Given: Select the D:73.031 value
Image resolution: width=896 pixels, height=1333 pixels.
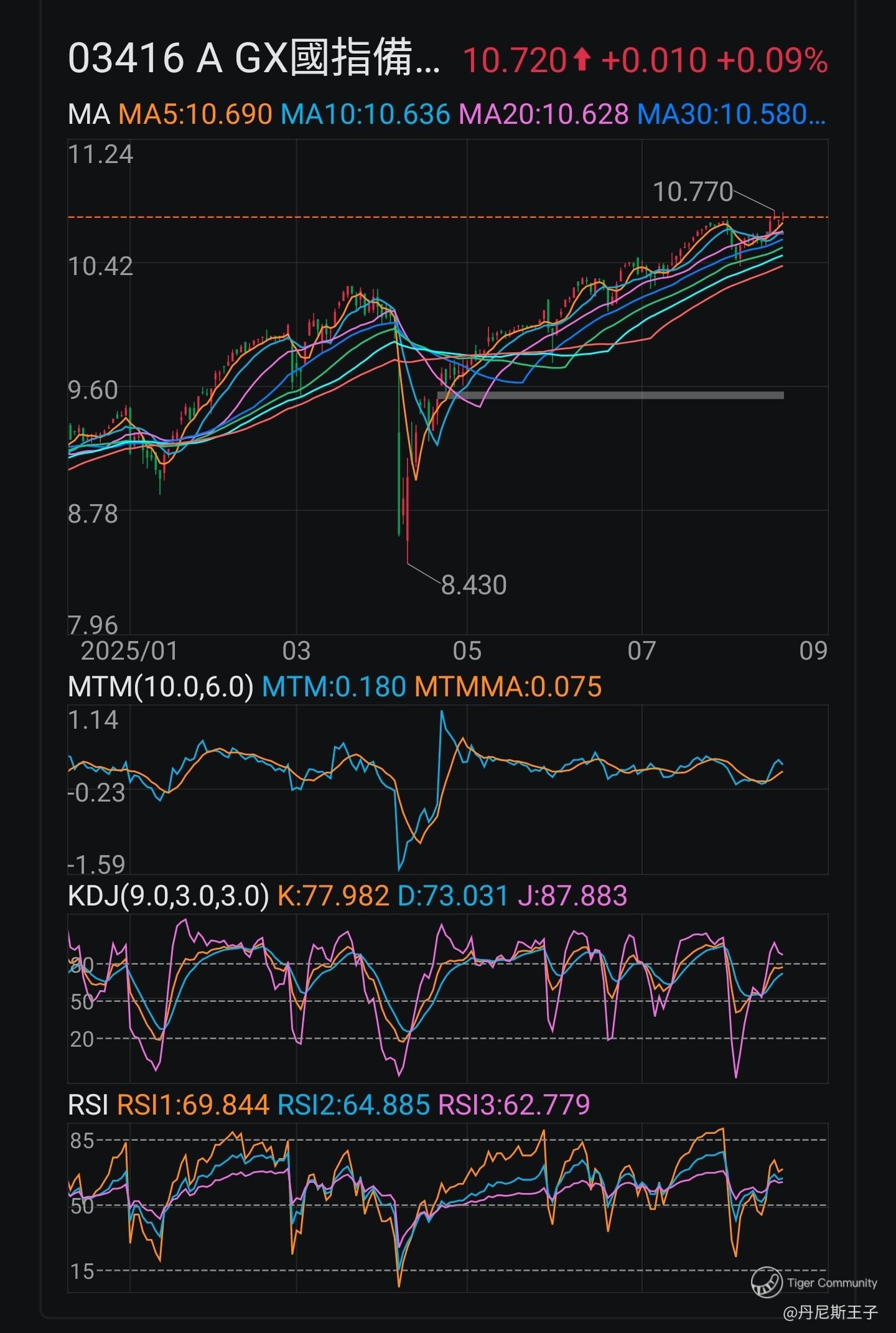Looking at the screenshot, I should 453,896.
